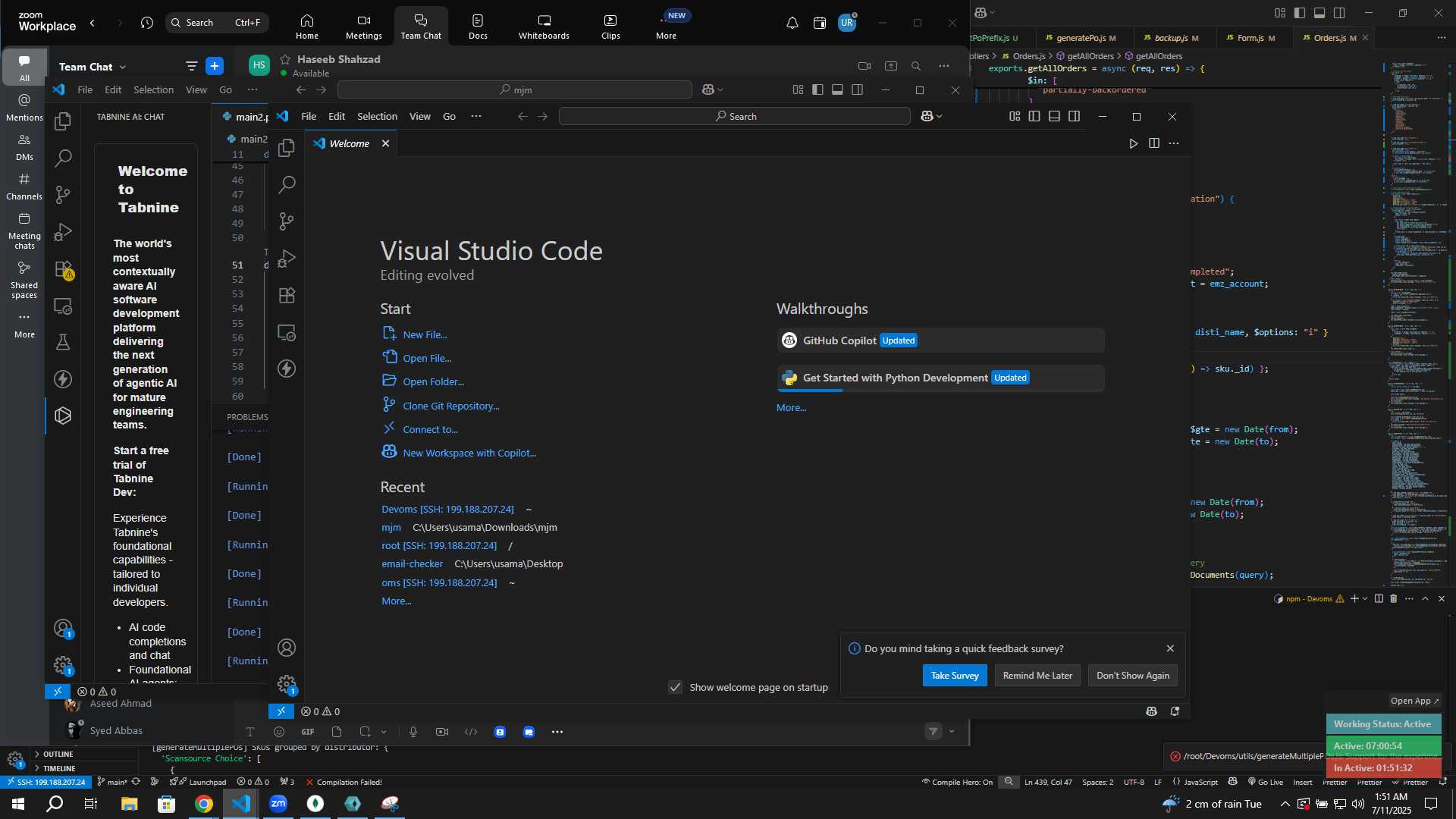Open Source Control in front VS Code activity bar
The image size is (1456, 819).
click(287, 221)
